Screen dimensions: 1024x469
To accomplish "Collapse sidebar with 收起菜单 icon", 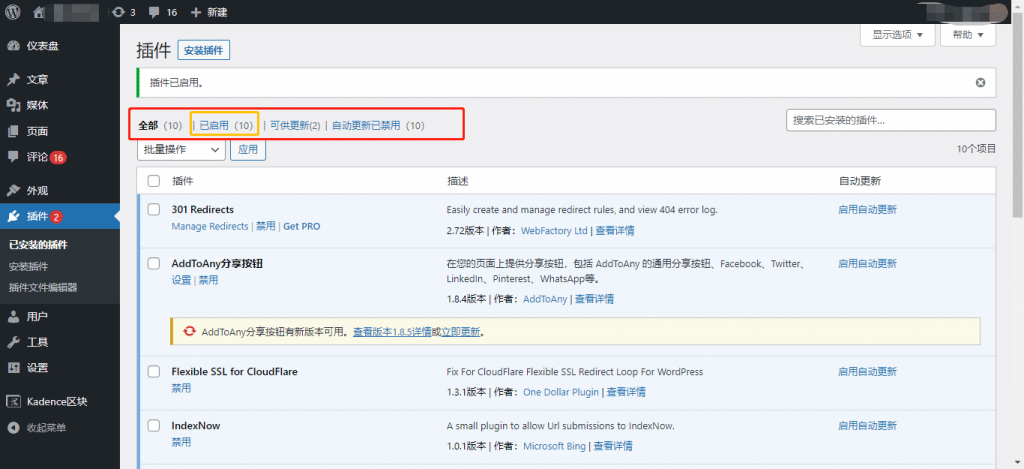I will 14,428.
